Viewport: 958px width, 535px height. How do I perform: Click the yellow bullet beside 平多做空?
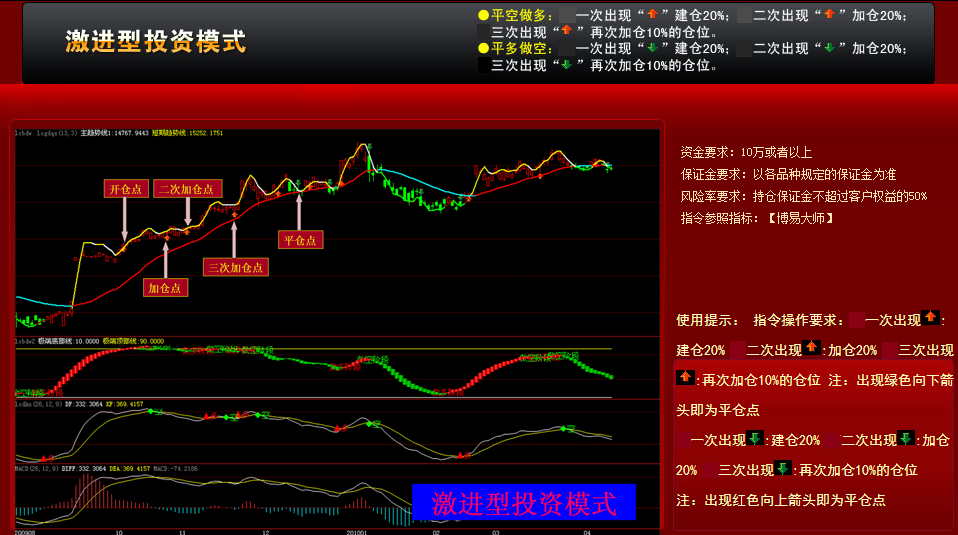click(x=484, y=48)
